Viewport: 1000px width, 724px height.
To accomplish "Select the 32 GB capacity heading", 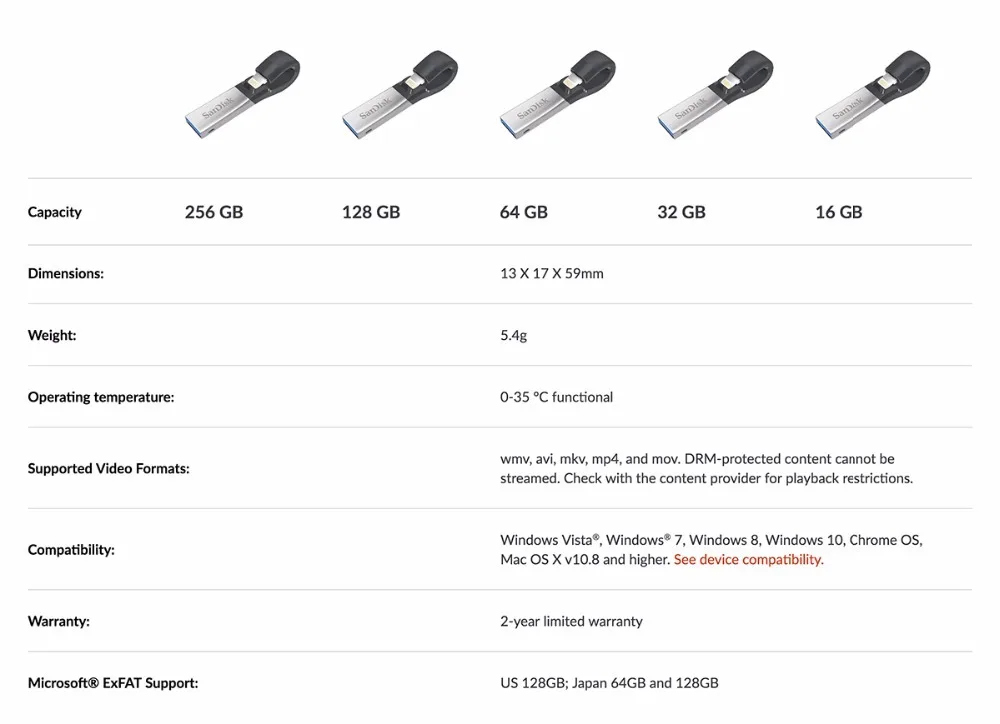I will click(x=681, y=212).
